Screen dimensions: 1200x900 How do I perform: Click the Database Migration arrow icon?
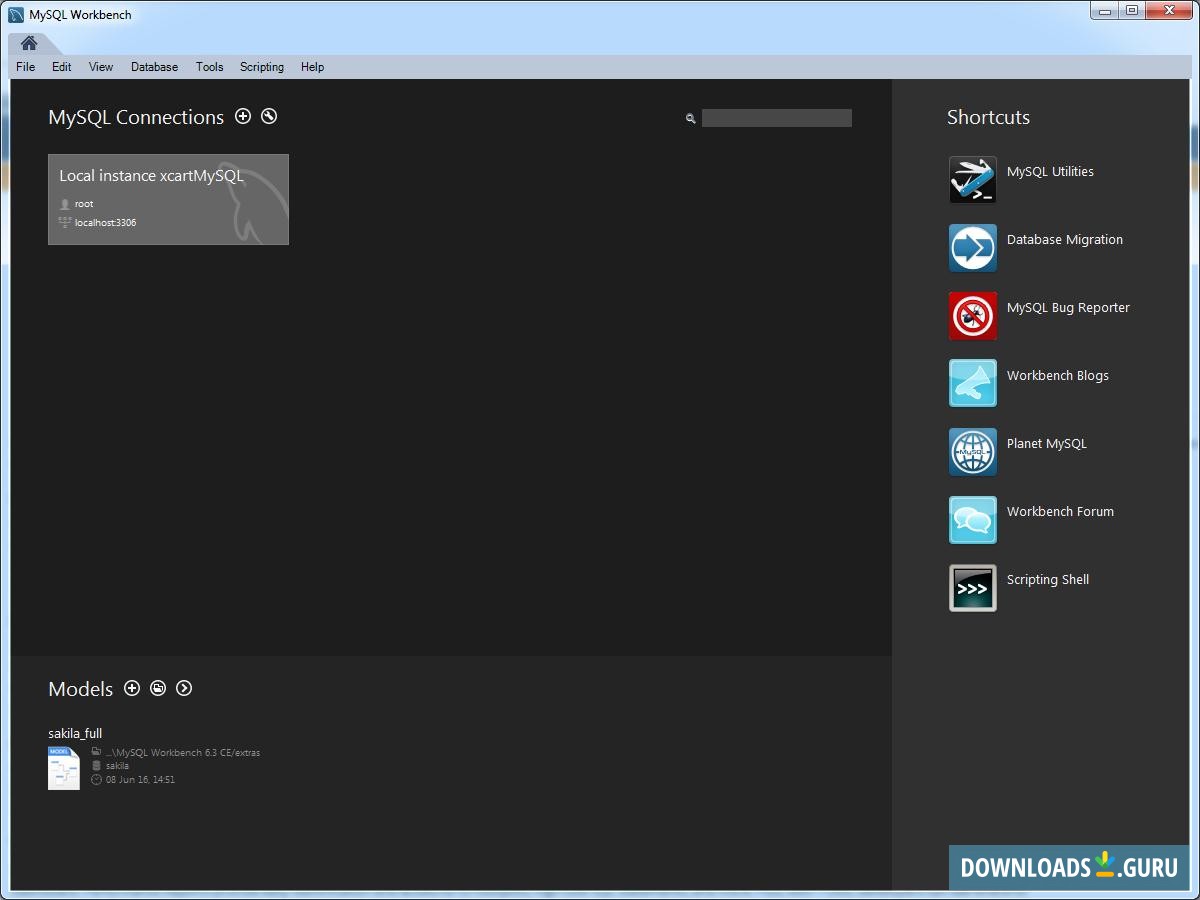[x=973, y=248]
